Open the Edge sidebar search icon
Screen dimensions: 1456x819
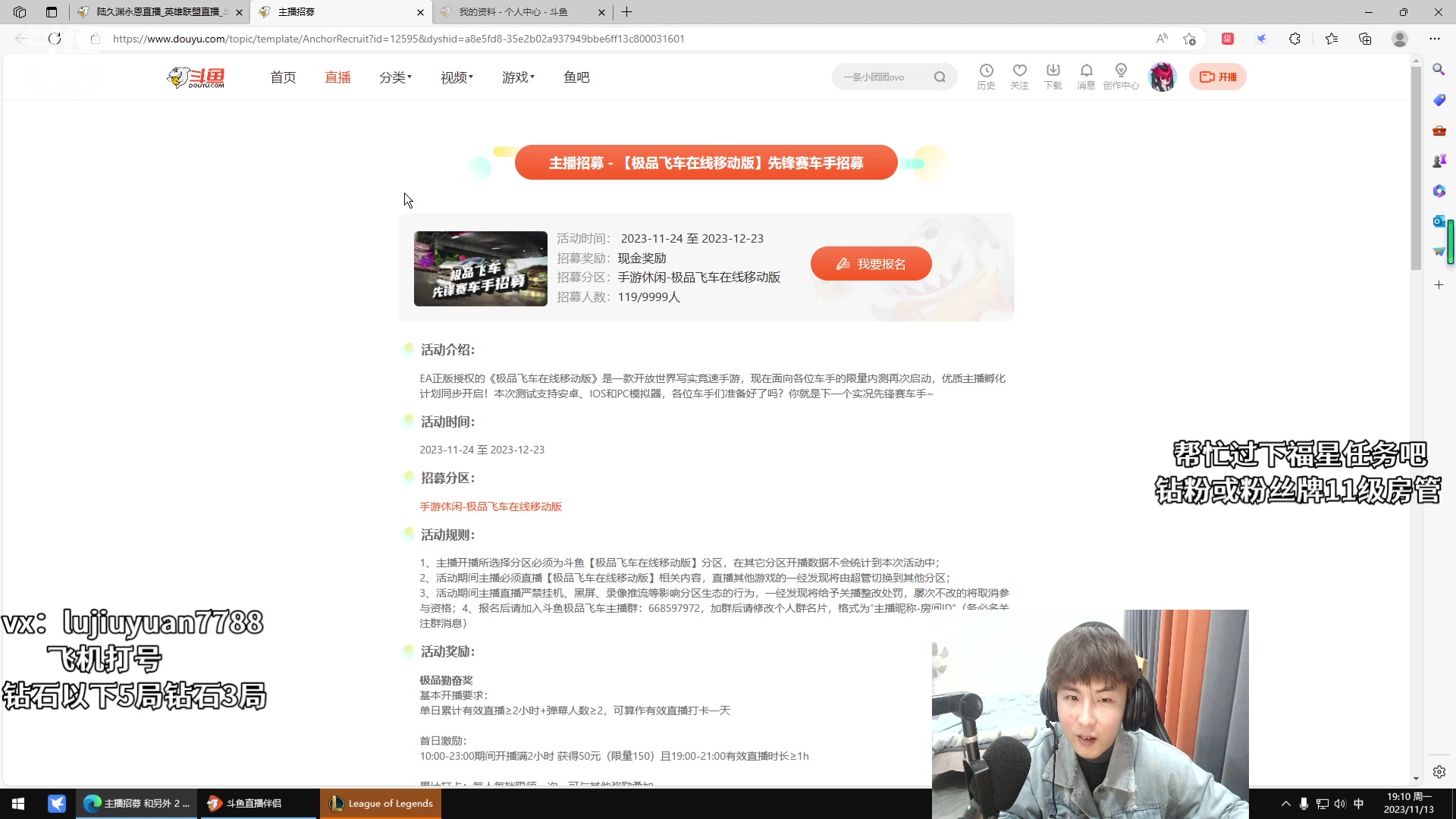[x=1439, y=70]
